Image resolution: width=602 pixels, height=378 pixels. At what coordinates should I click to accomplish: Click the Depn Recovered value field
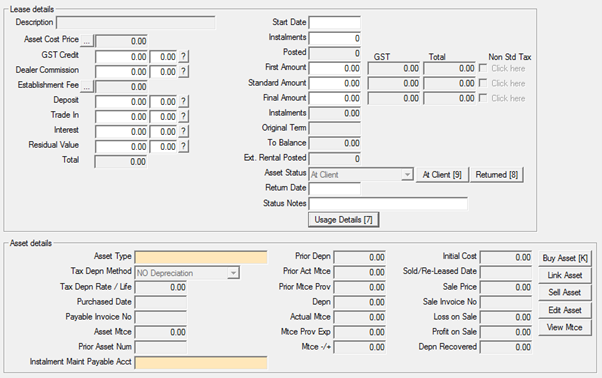coord(506,347)
